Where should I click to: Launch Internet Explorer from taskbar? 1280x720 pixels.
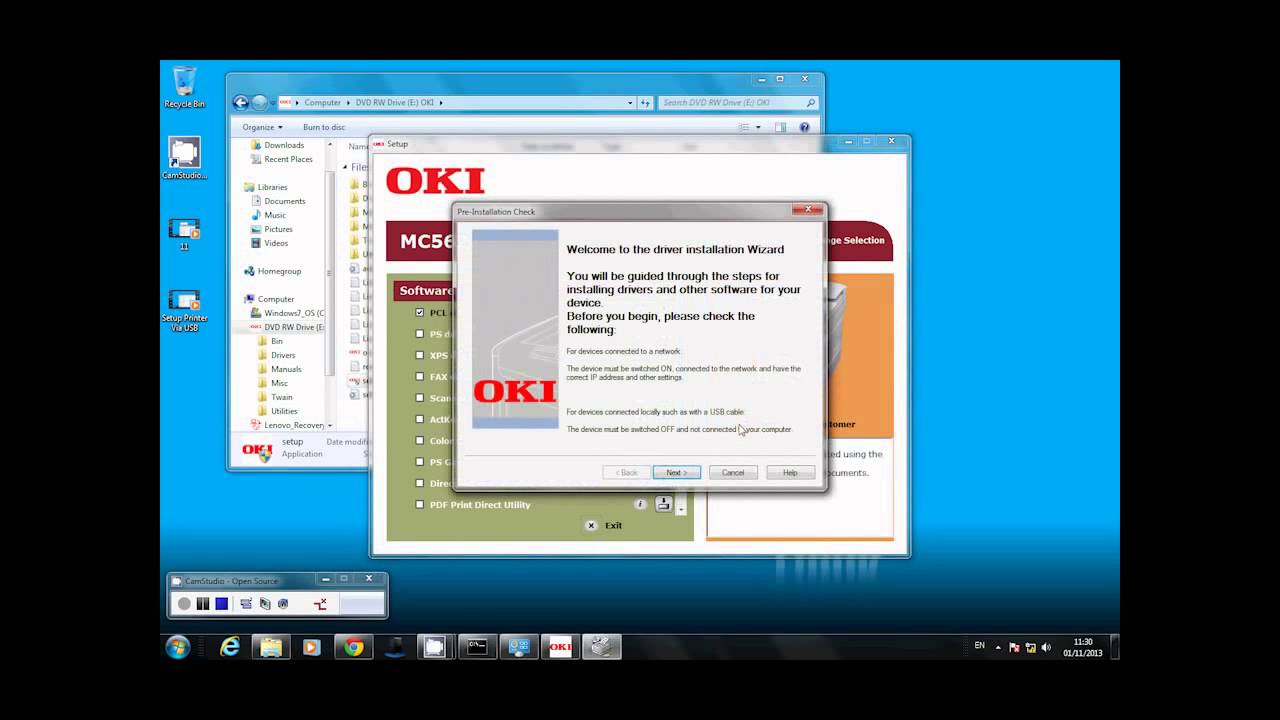coord(230,647)
